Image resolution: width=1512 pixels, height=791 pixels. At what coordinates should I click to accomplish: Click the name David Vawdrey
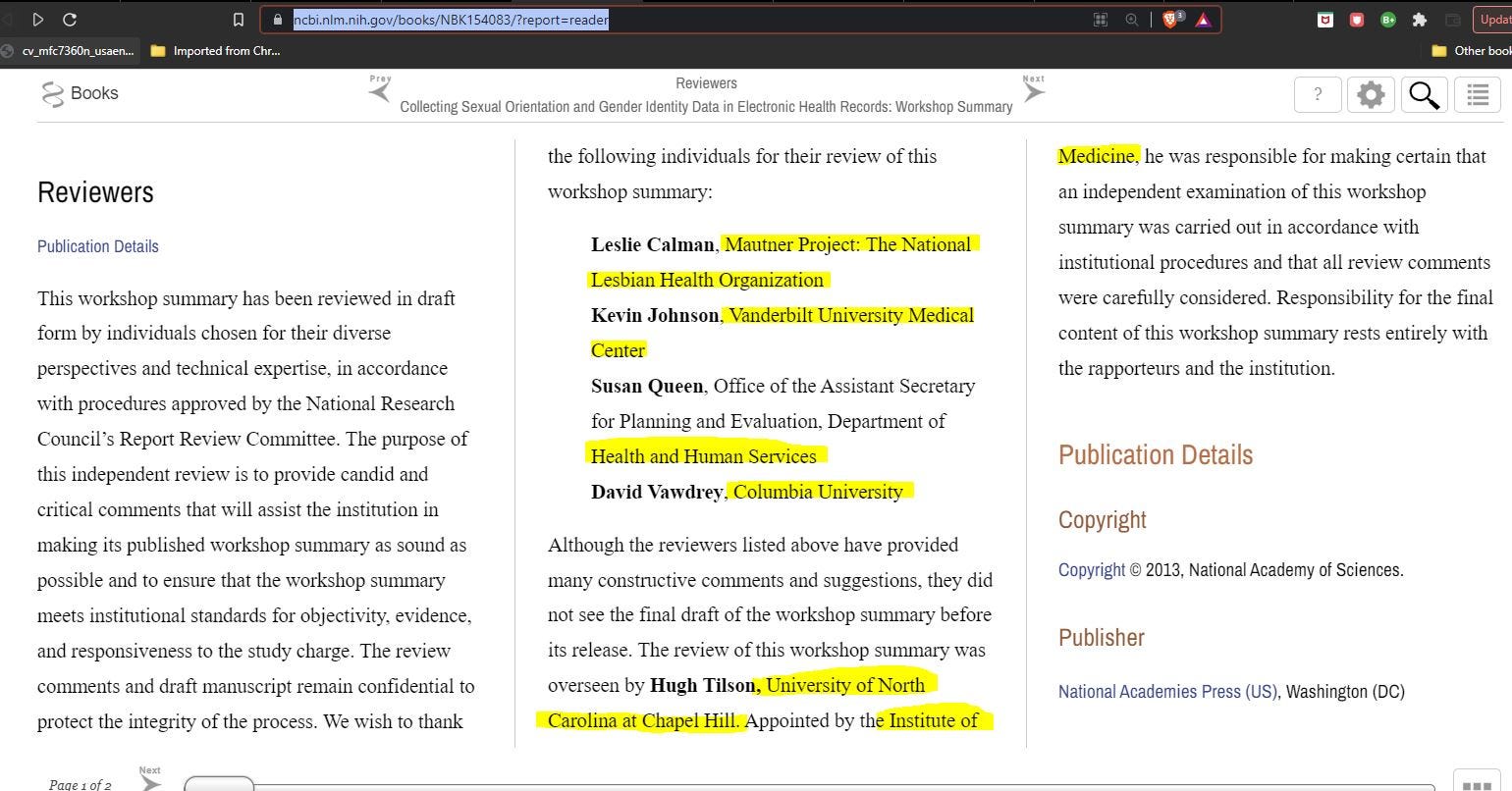(x=657, y=492)
